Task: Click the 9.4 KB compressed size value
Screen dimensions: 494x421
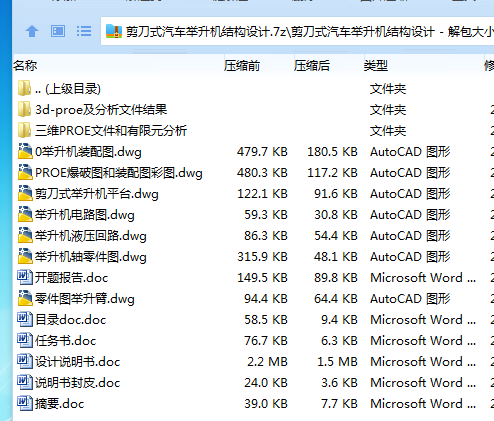Action: tap(339, 320)
